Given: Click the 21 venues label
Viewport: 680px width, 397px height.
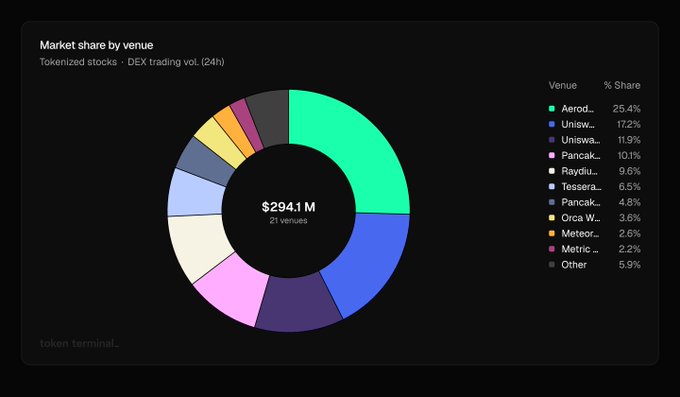Looking at the screenshot, I should (288, 220).
